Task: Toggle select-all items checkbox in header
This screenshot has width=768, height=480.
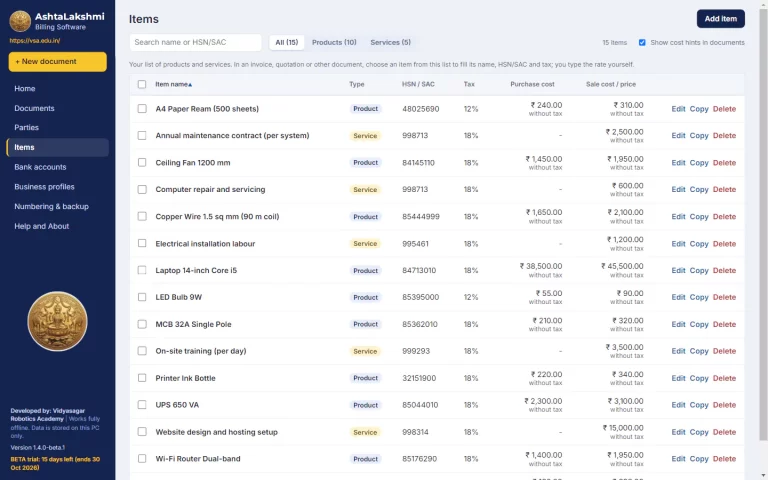Action: pos(142,84)
